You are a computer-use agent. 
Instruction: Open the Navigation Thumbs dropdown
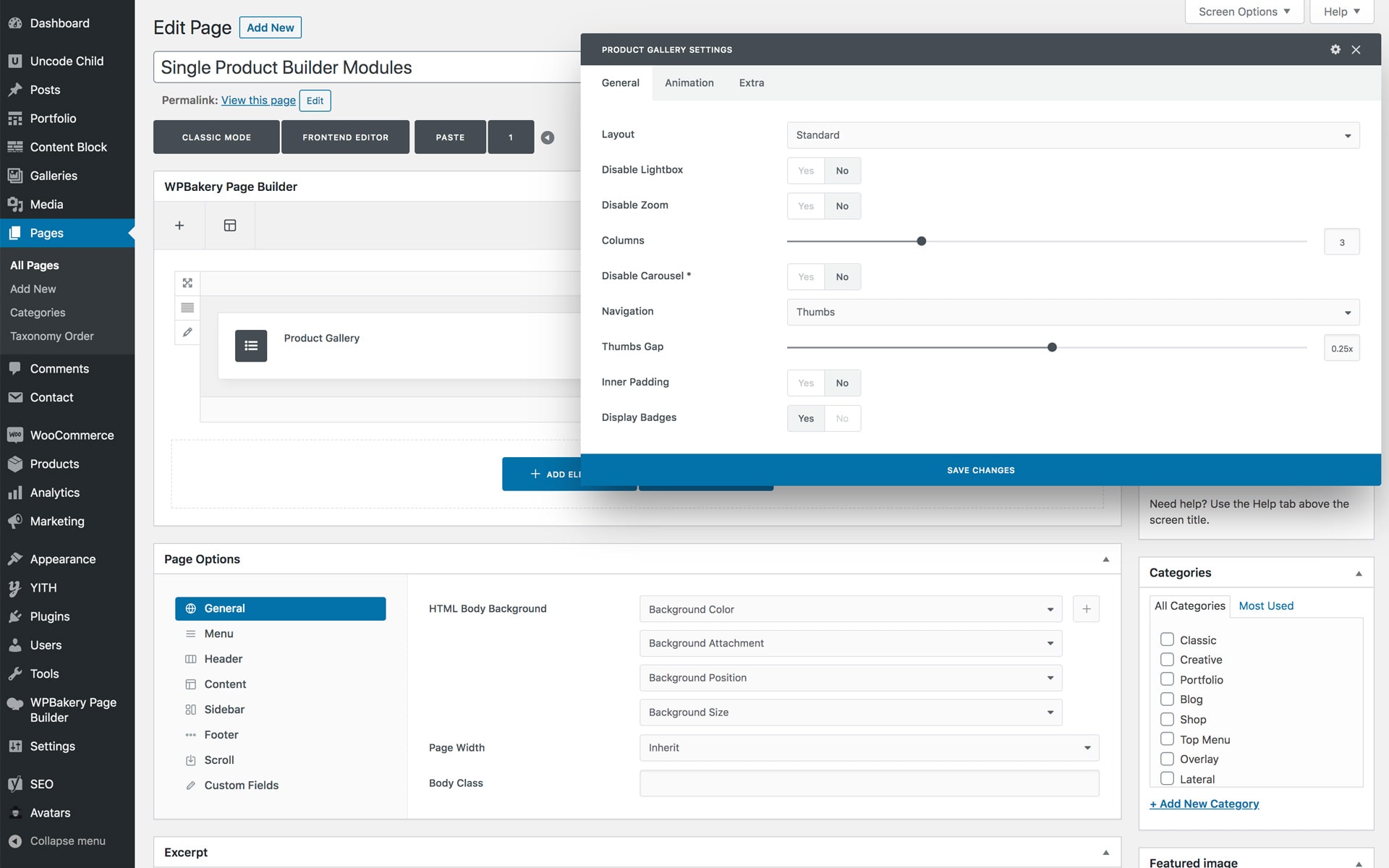click(x=1073, y=312)
